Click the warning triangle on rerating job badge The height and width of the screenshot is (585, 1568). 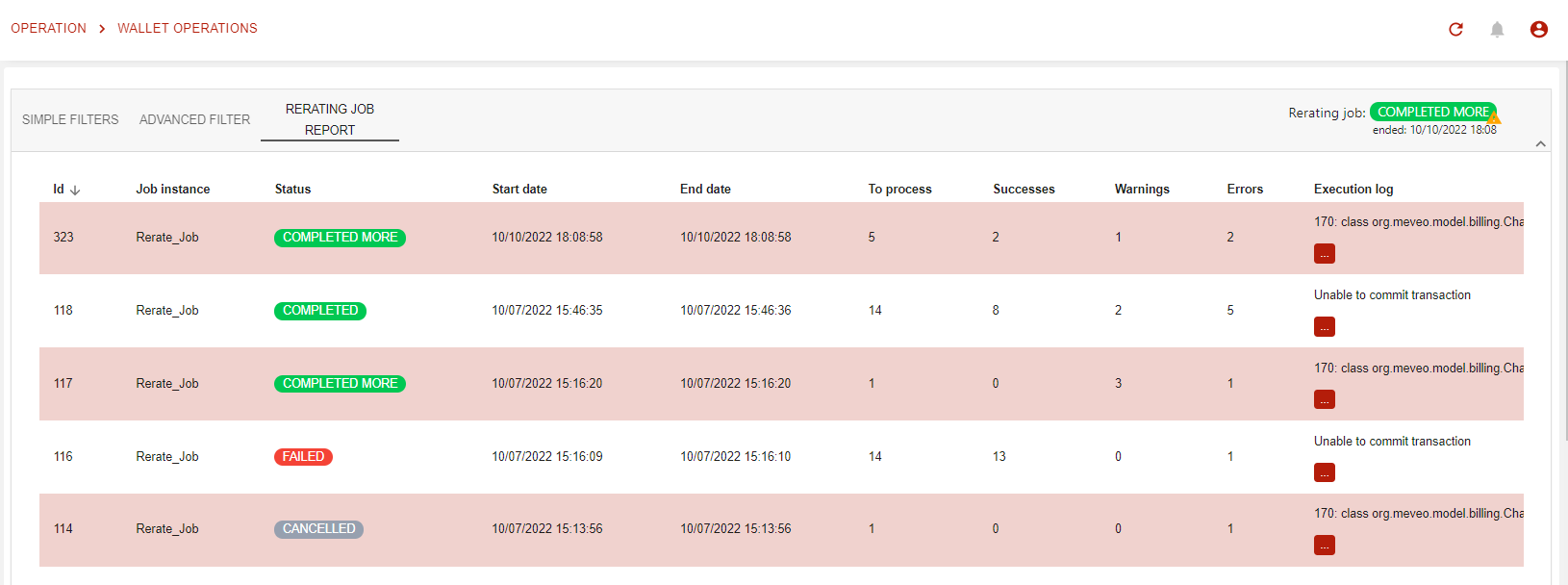[x=1494, y=118]
